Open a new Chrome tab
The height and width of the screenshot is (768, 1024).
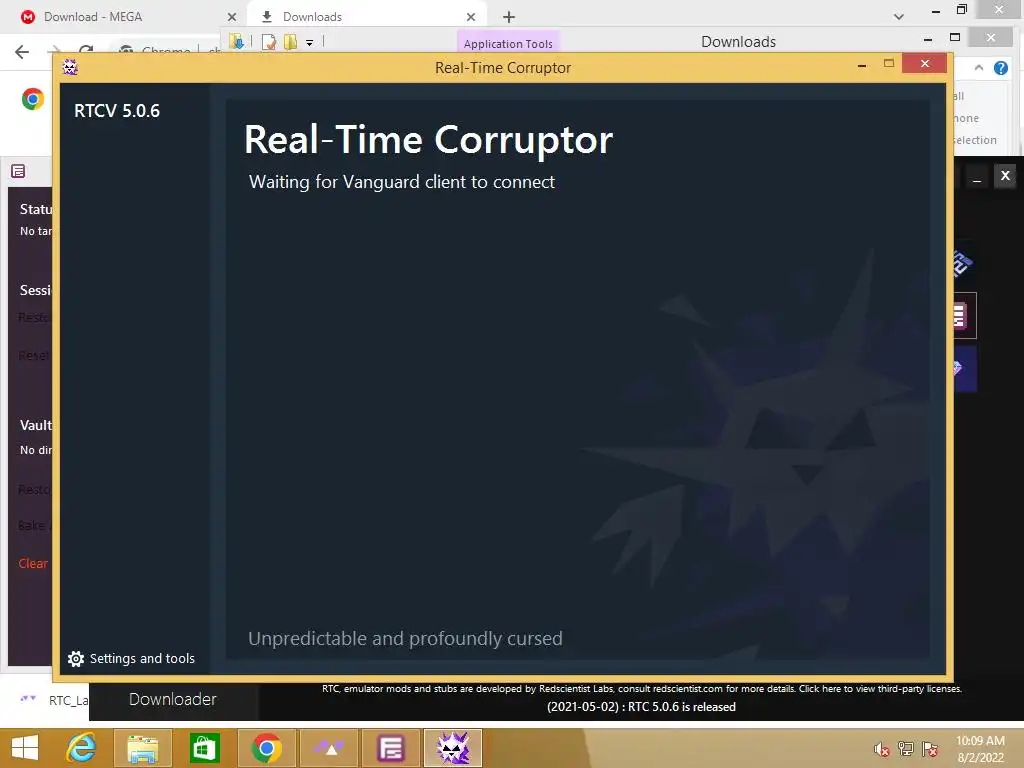(509, 17)
